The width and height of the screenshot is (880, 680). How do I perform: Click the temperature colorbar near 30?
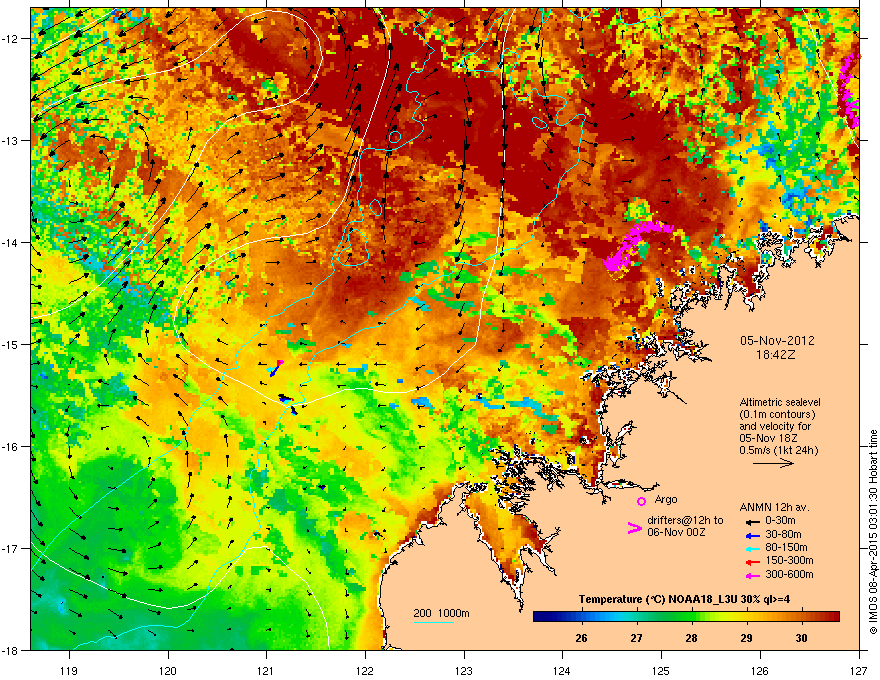(x=802, y=616)
